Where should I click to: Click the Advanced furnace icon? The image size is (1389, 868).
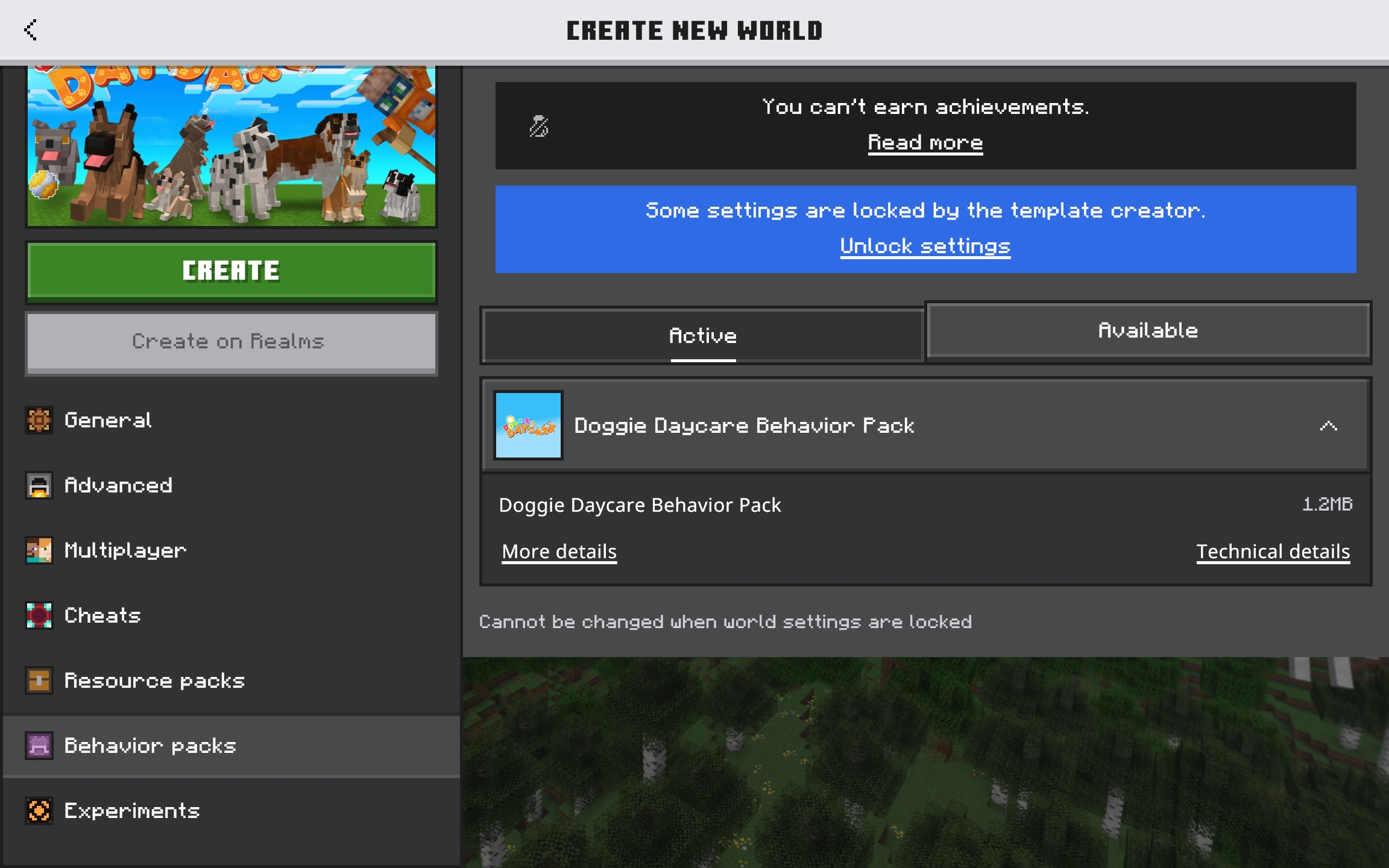tap(39, 485)
